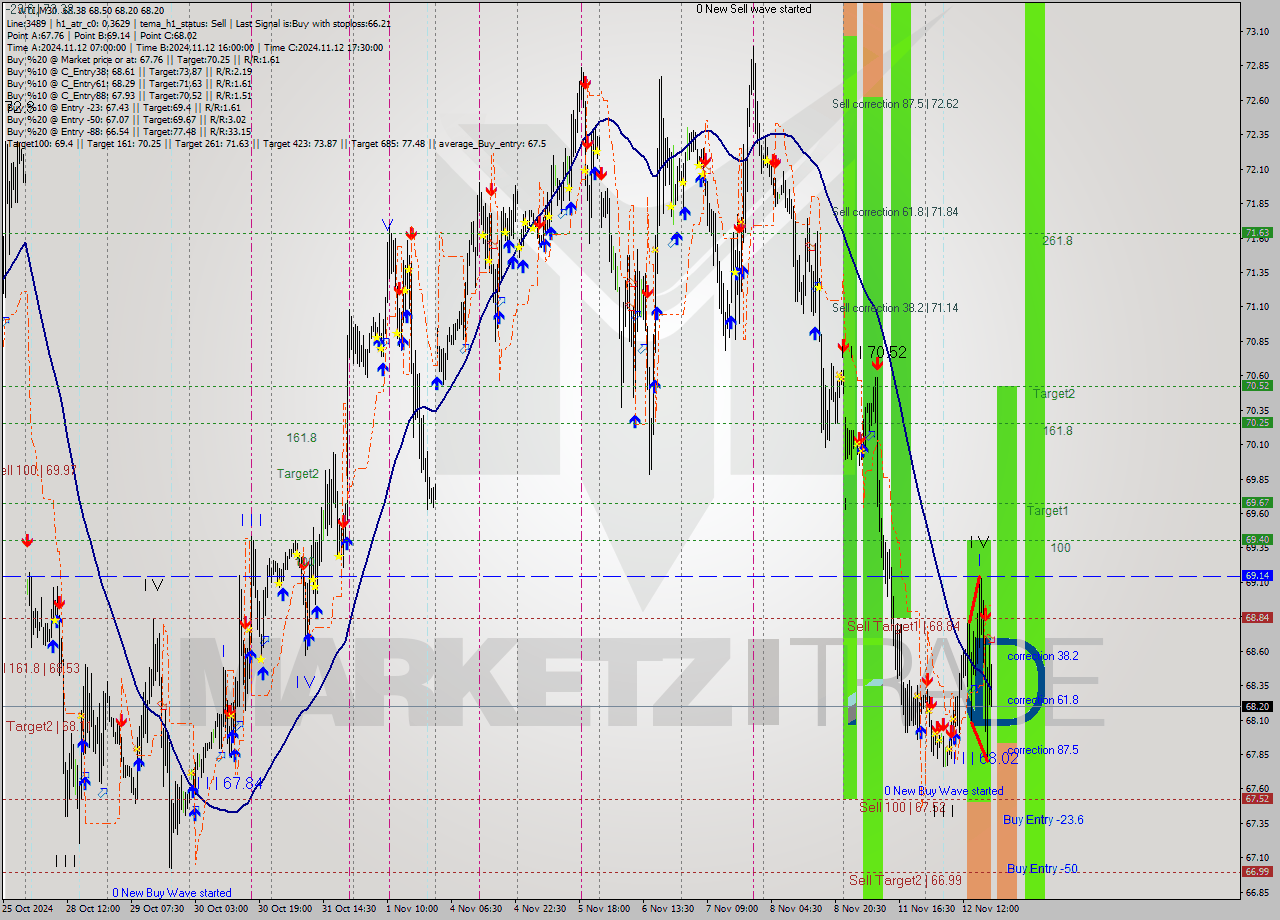This screenshot has width=1280, height=920.
Task: Select green price tag 69.67 on axis
Action: 1257,503
